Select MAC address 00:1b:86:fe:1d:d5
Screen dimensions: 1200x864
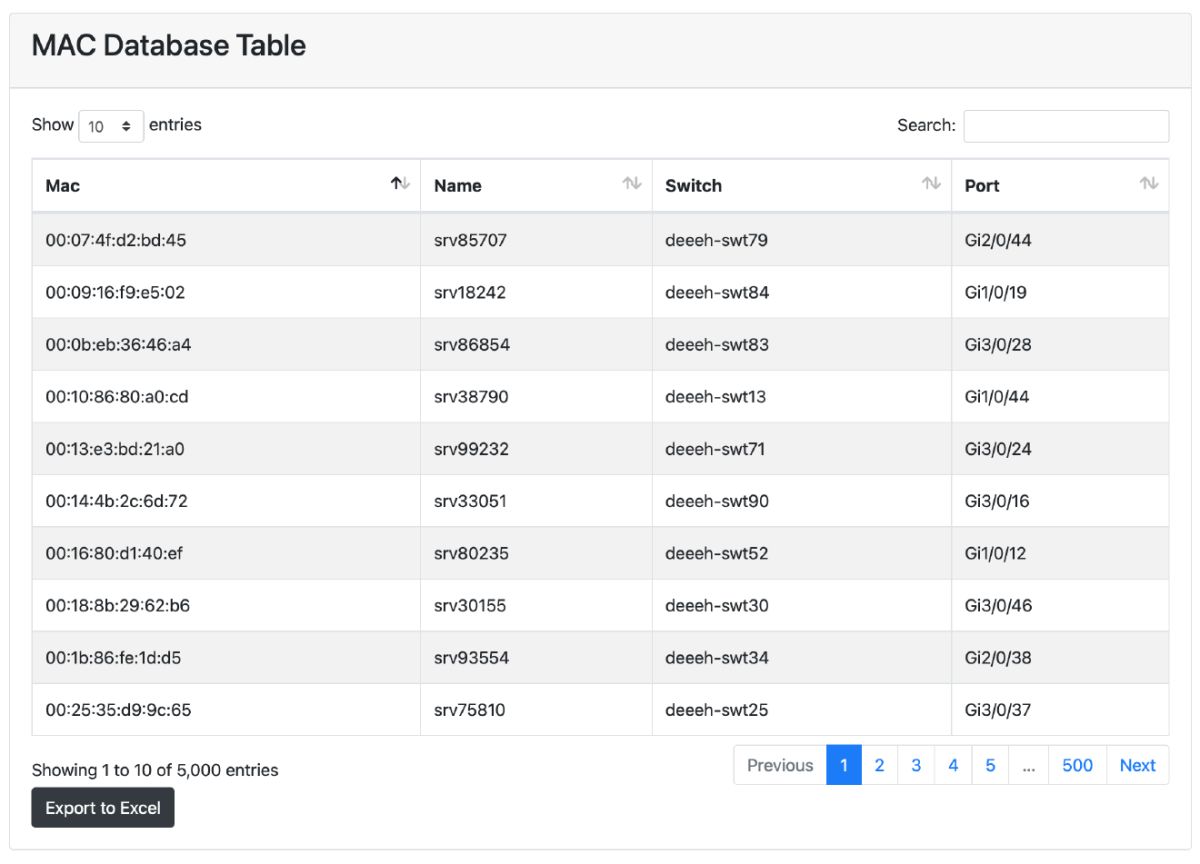click(113, 658)
